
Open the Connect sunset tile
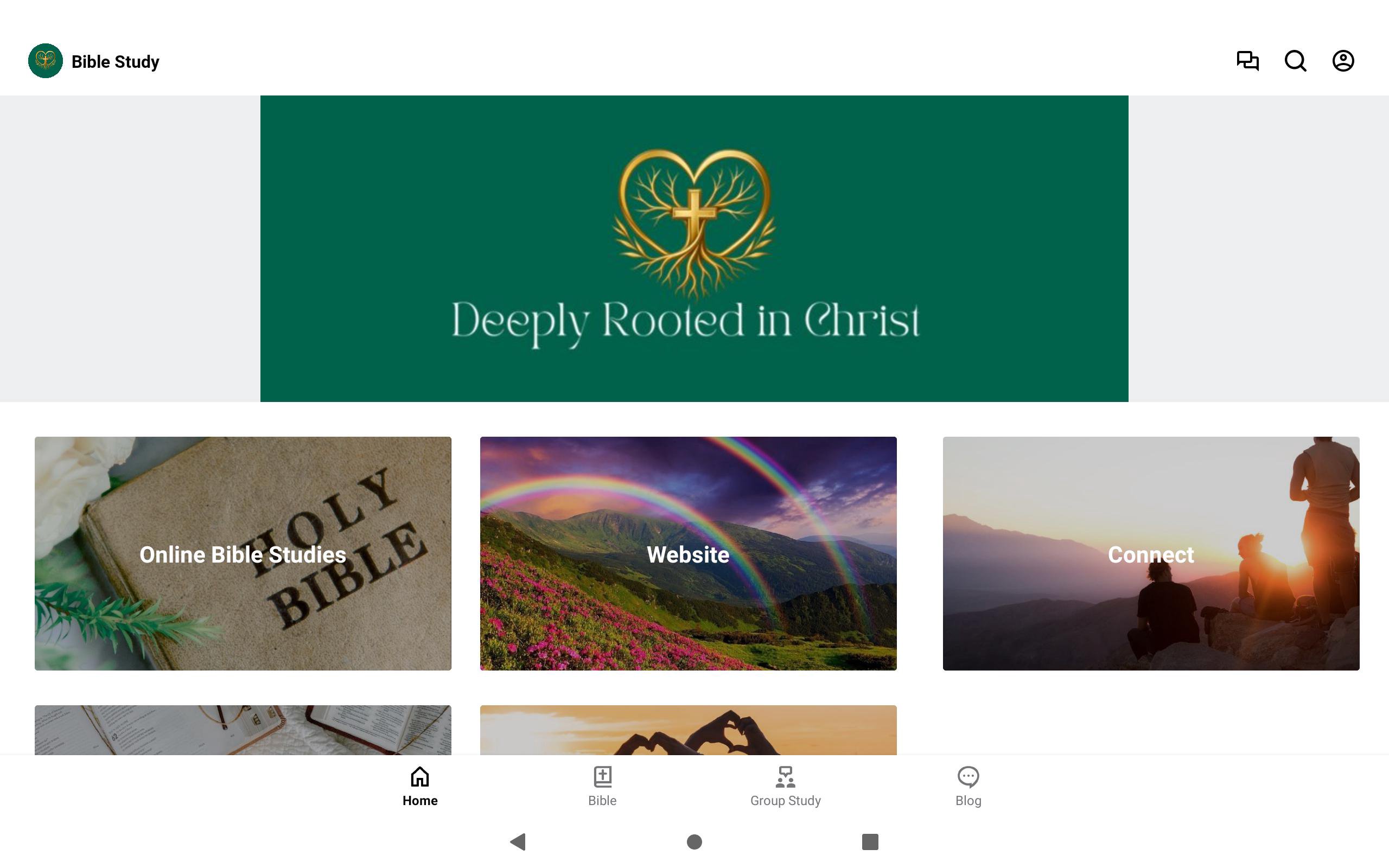1151,553
